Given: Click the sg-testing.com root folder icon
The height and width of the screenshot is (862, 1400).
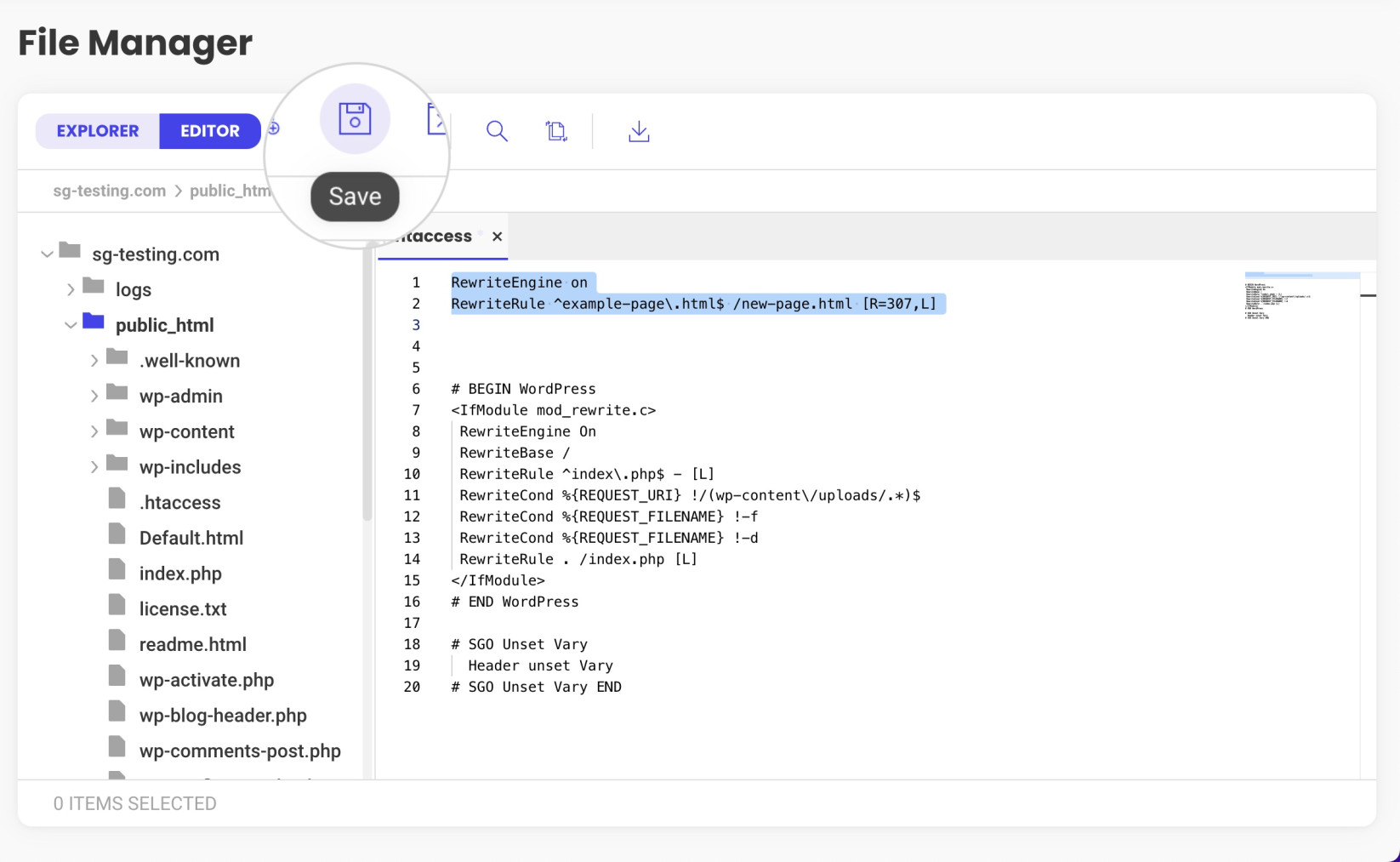Looking at the screenshot, I should 70,250.
